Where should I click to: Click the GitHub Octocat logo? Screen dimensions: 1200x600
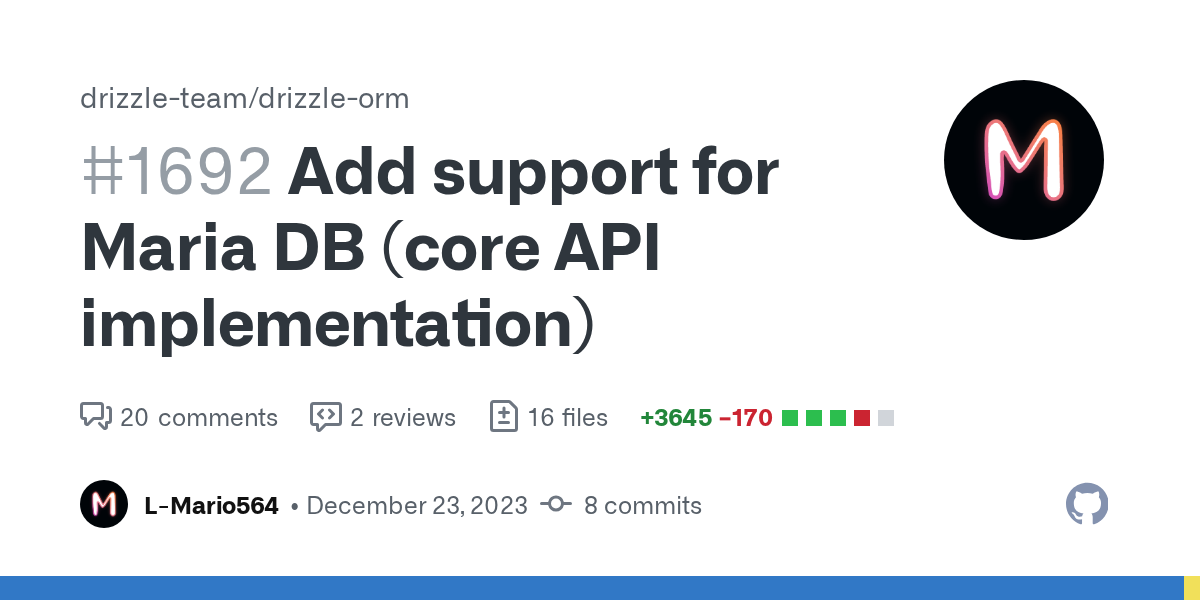1087,505
